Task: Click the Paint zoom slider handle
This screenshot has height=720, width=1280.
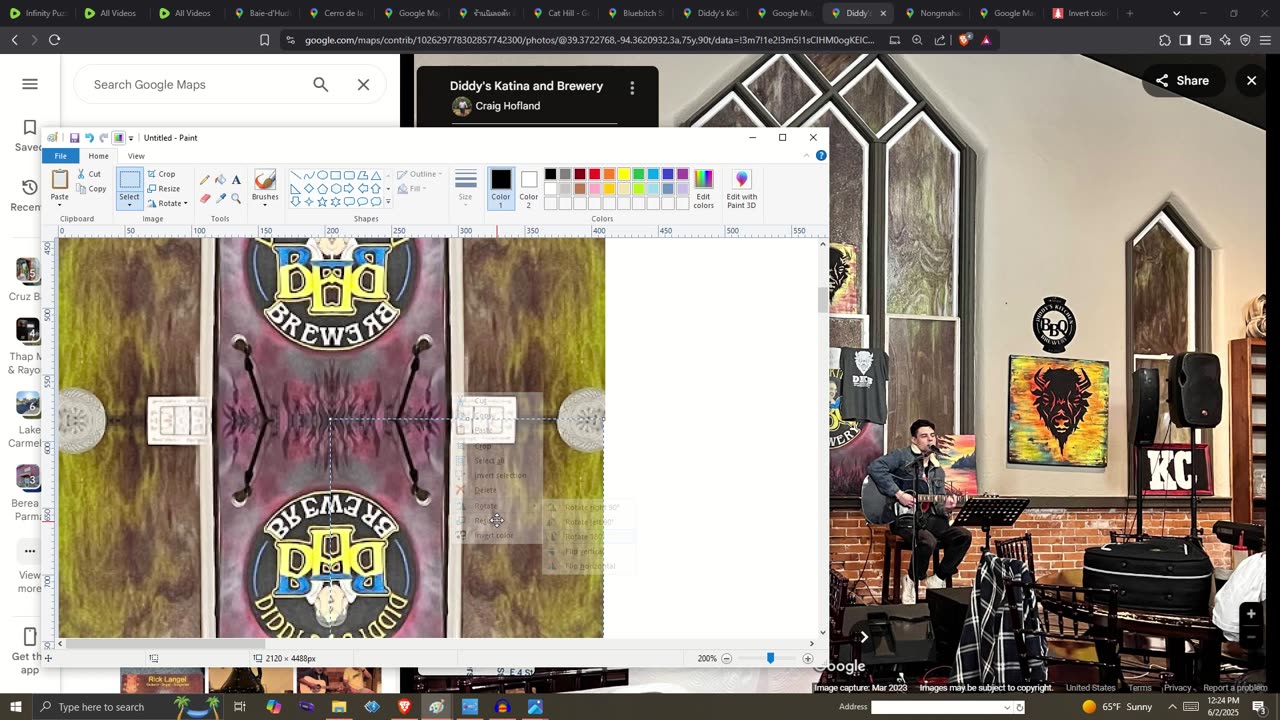Action: click(770, 658)
